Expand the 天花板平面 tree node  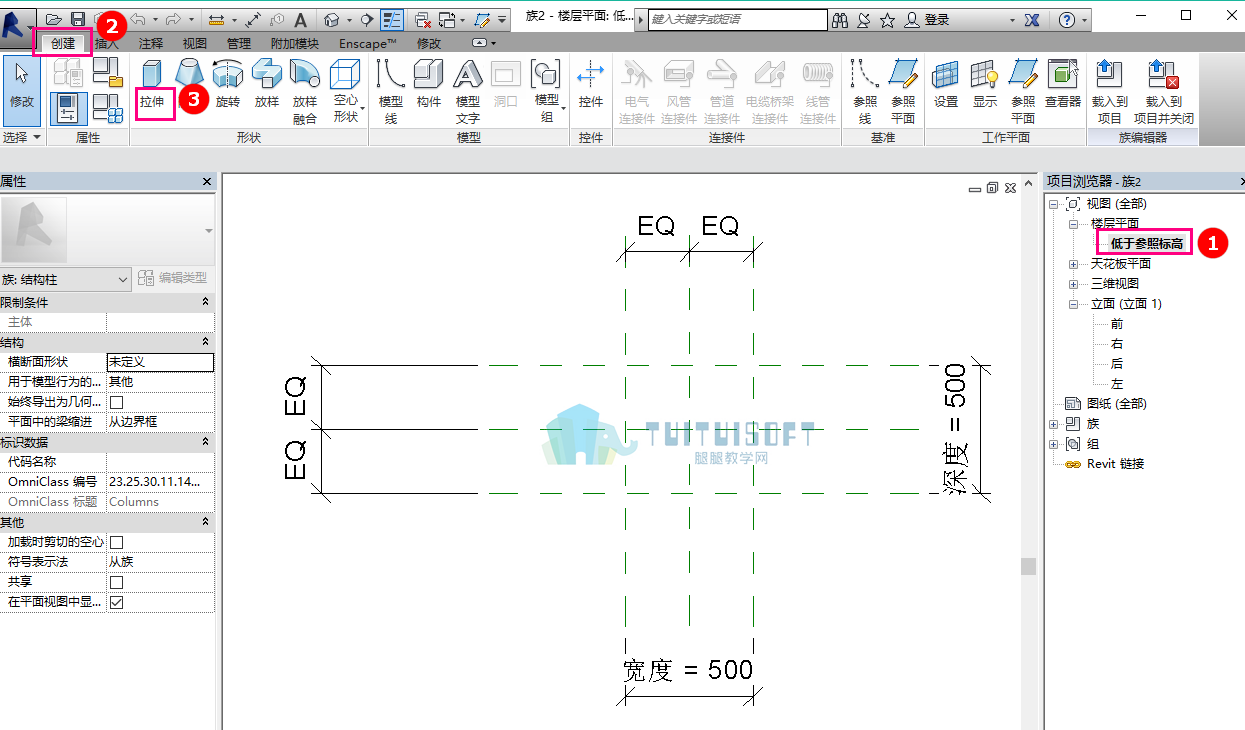(x=1073, y=264)
